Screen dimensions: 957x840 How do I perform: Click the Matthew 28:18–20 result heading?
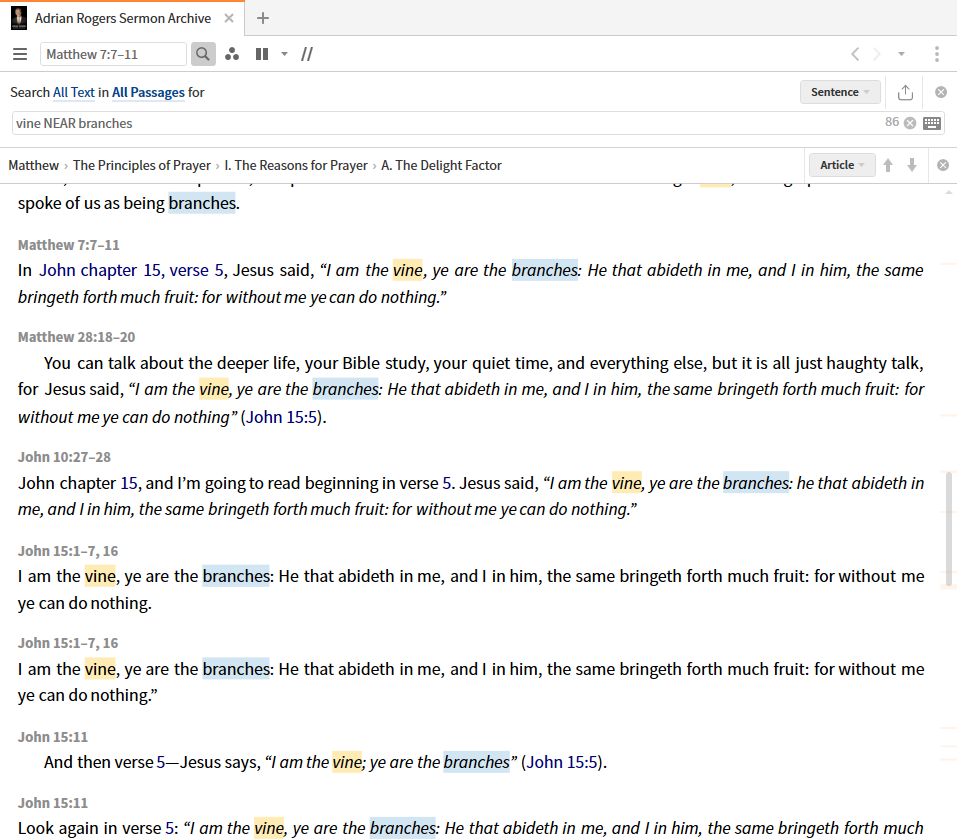pyautogui.click(x=76, y=337)
